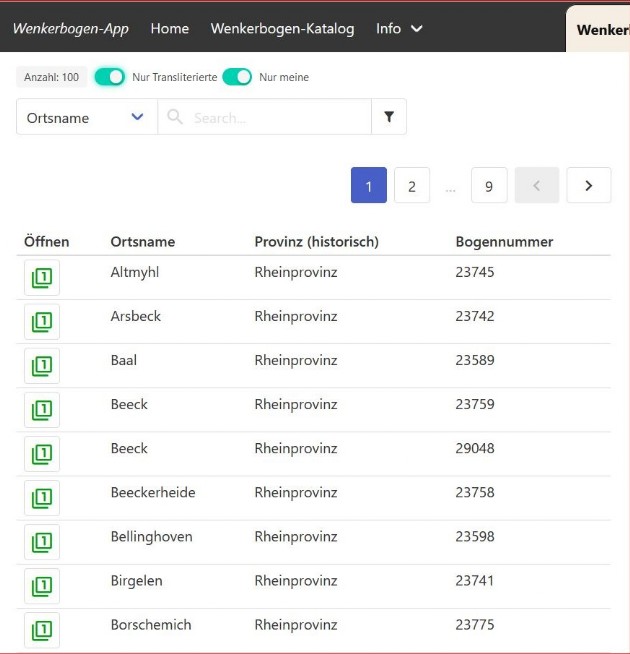Open the Altmyhl Wenkerbogen entry
Screen dimensions: 630x654
pyautogui.click(x=42, y=277)
